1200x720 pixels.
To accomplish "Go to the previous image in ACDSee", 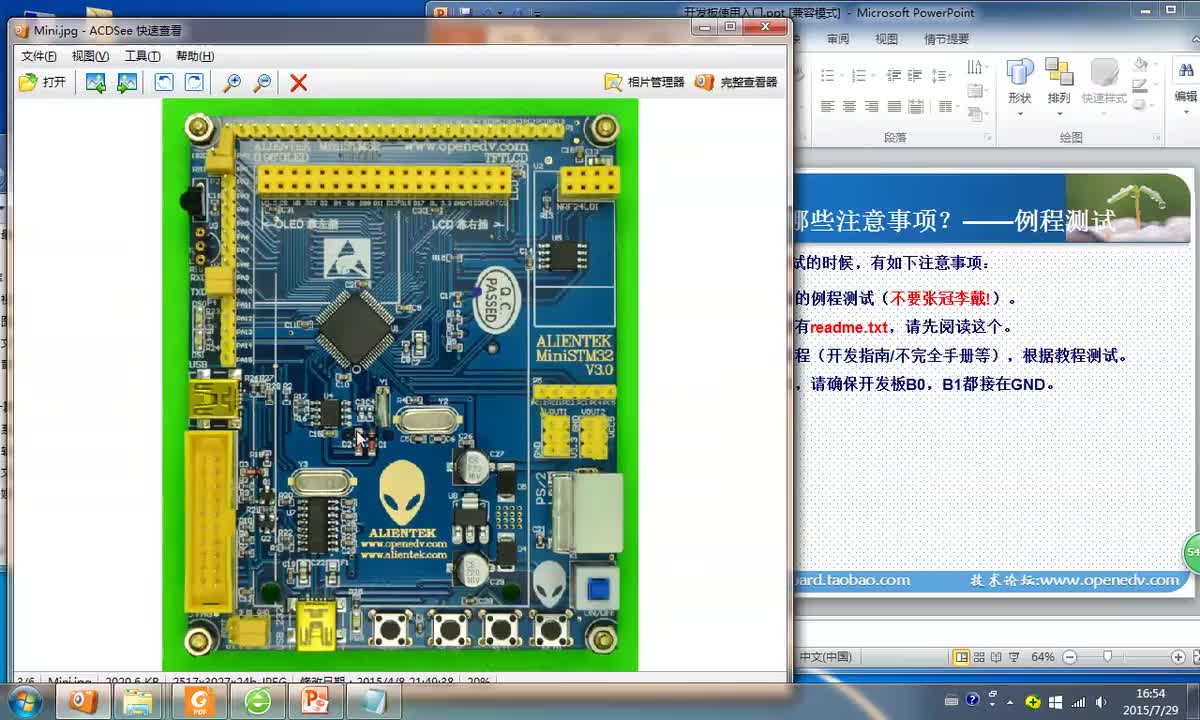I will tap(96, 83).
